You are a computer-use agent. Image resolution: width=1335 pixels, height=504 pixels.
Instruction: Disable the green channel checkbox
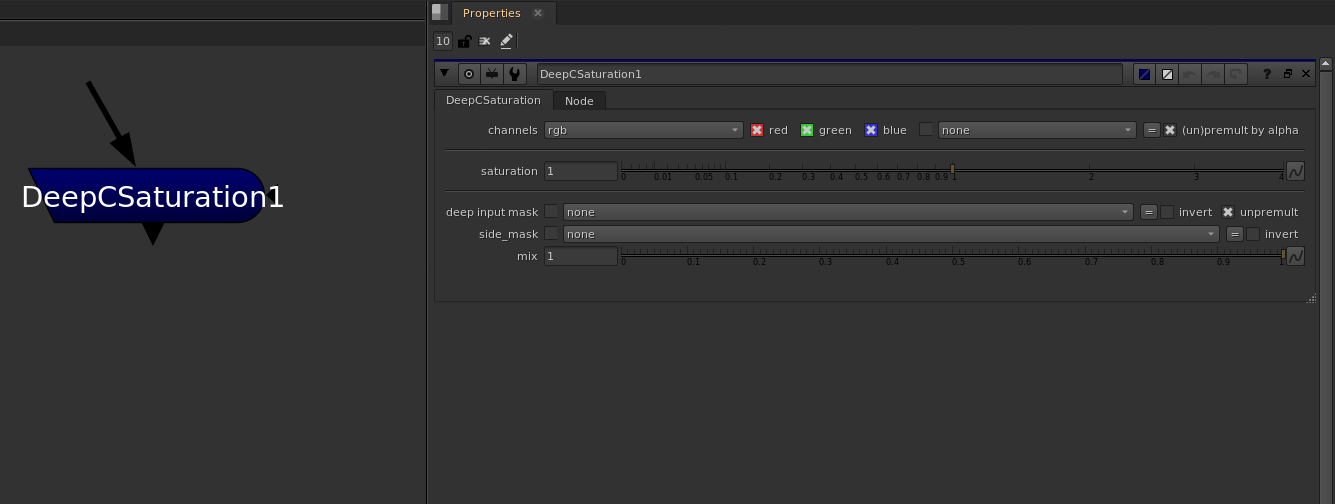pyautogui.click(x=807, y=130)
